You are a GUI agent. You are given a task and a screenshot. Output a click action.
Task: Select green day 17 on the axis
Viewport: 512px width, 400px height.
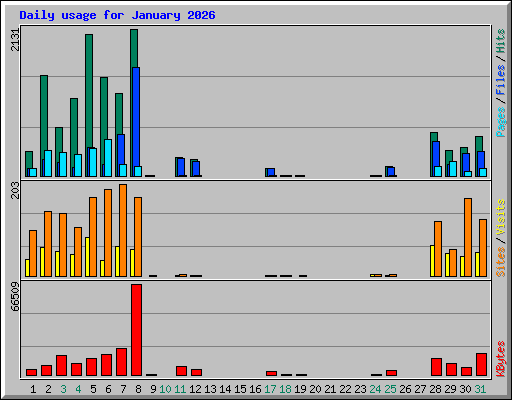pos(270,389)
